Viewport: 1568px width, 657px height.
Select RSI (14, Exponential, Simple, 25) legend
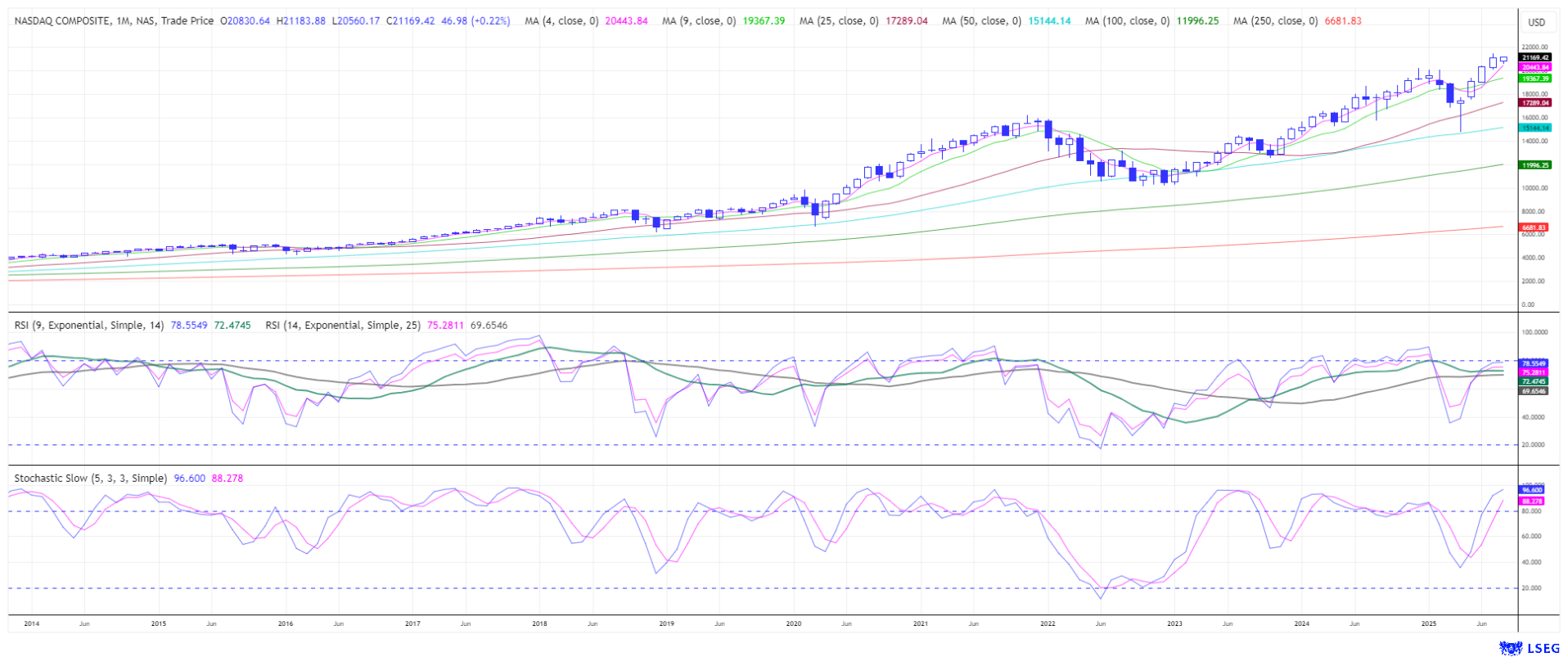[x=343, y=325]
